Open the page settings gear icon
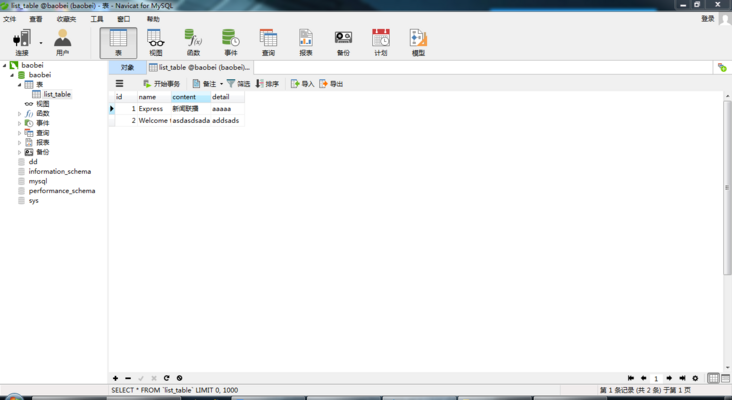Screen dimensions: 732x400 pos(695,378)
